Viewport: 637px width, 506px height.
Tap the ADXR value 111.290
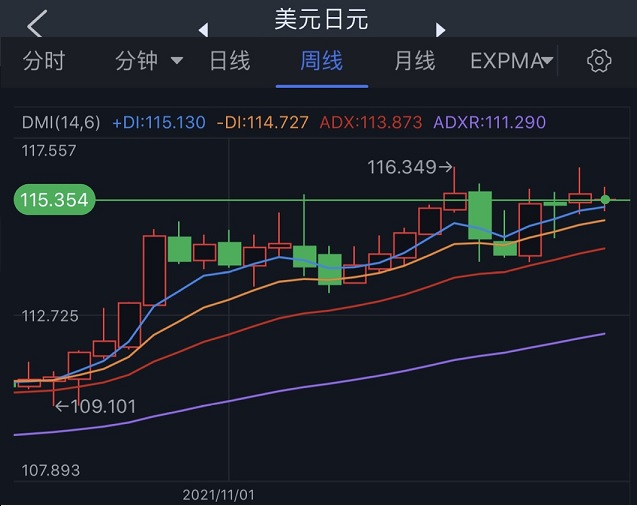(489, 123)
